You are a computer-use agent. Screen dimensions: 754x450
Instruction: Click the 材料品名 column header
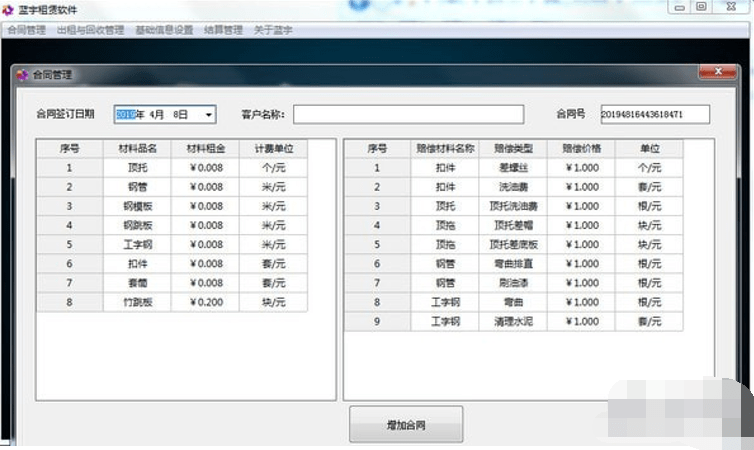point(138,149)
